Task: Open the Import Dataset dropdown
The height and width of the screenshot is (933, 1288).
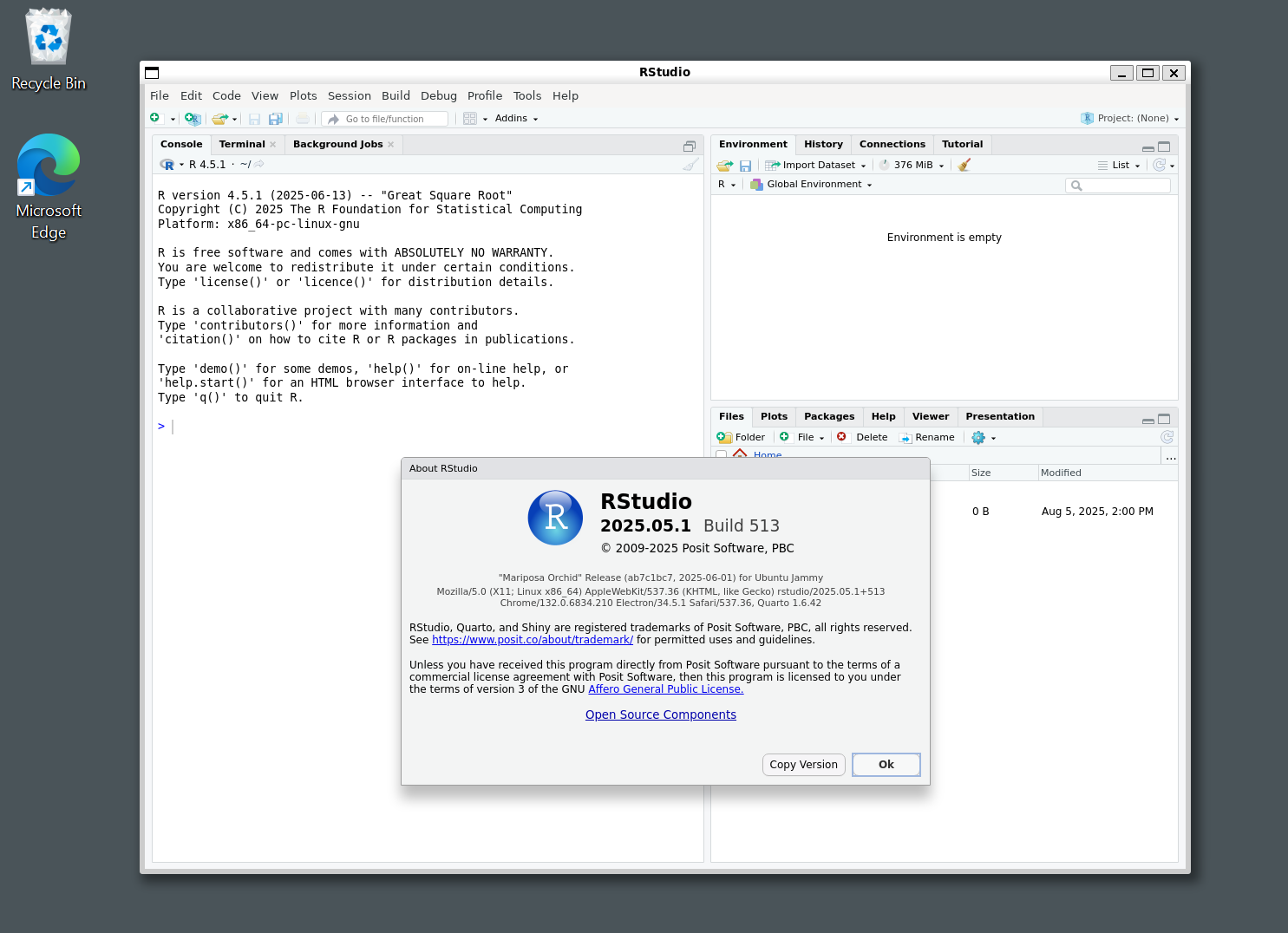Action: [815, 165]
